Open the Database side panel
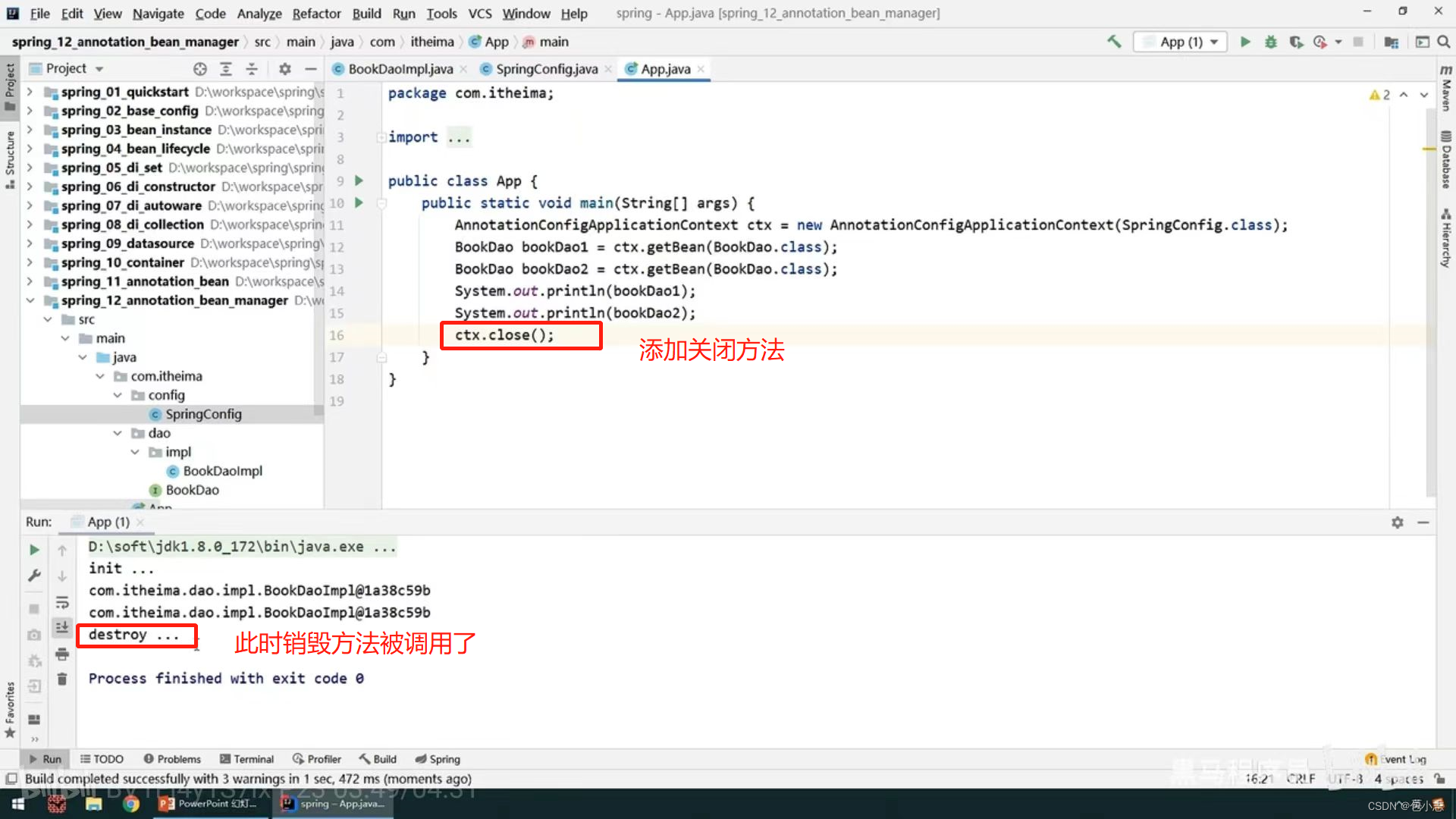 [x=1446, y=160]
